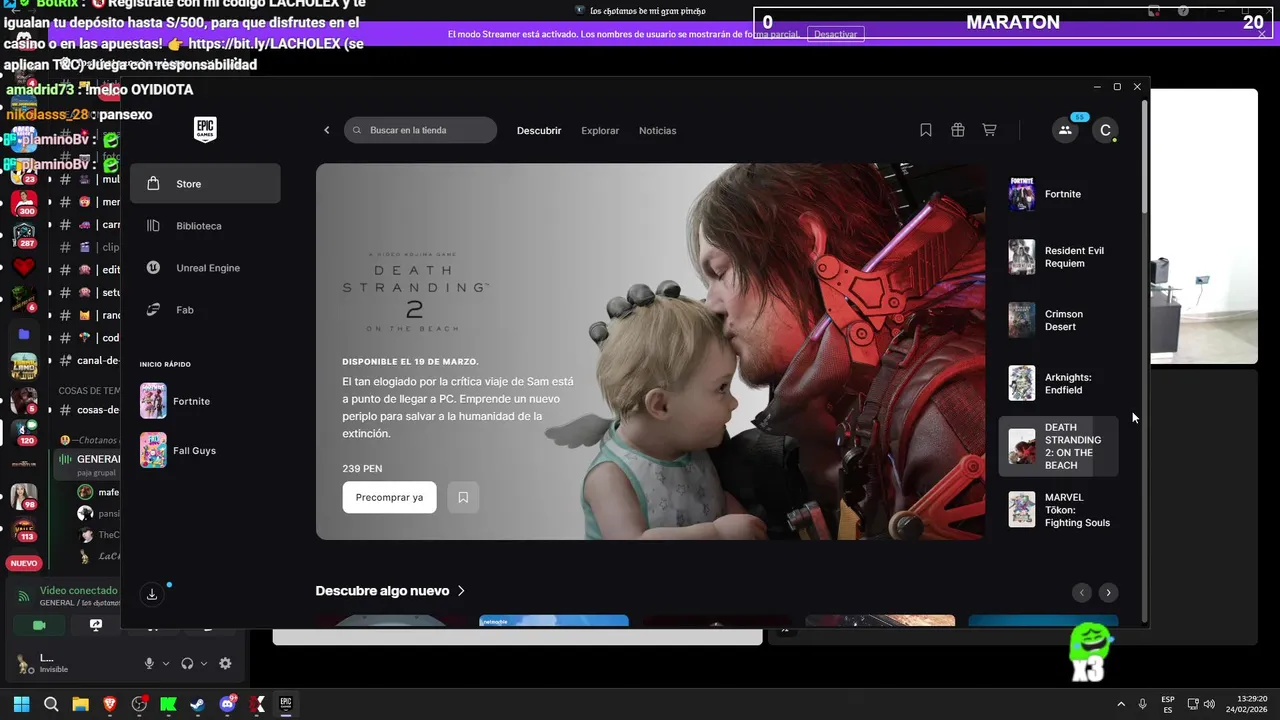Open Epic Games Launcher taskbar icon

click(285, 704)
